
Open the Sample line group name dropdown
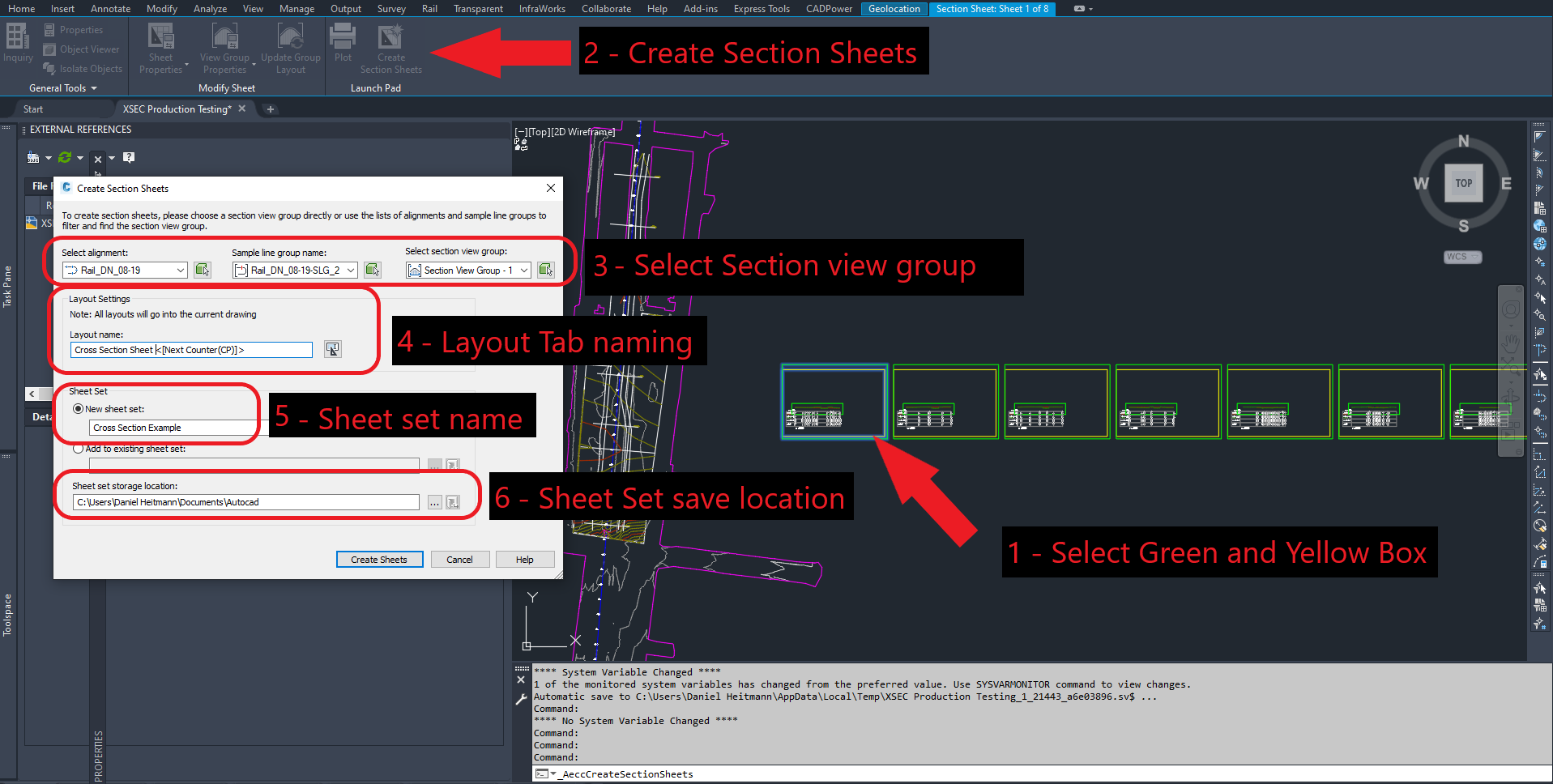pyautogui.click(x=351, y=271)
